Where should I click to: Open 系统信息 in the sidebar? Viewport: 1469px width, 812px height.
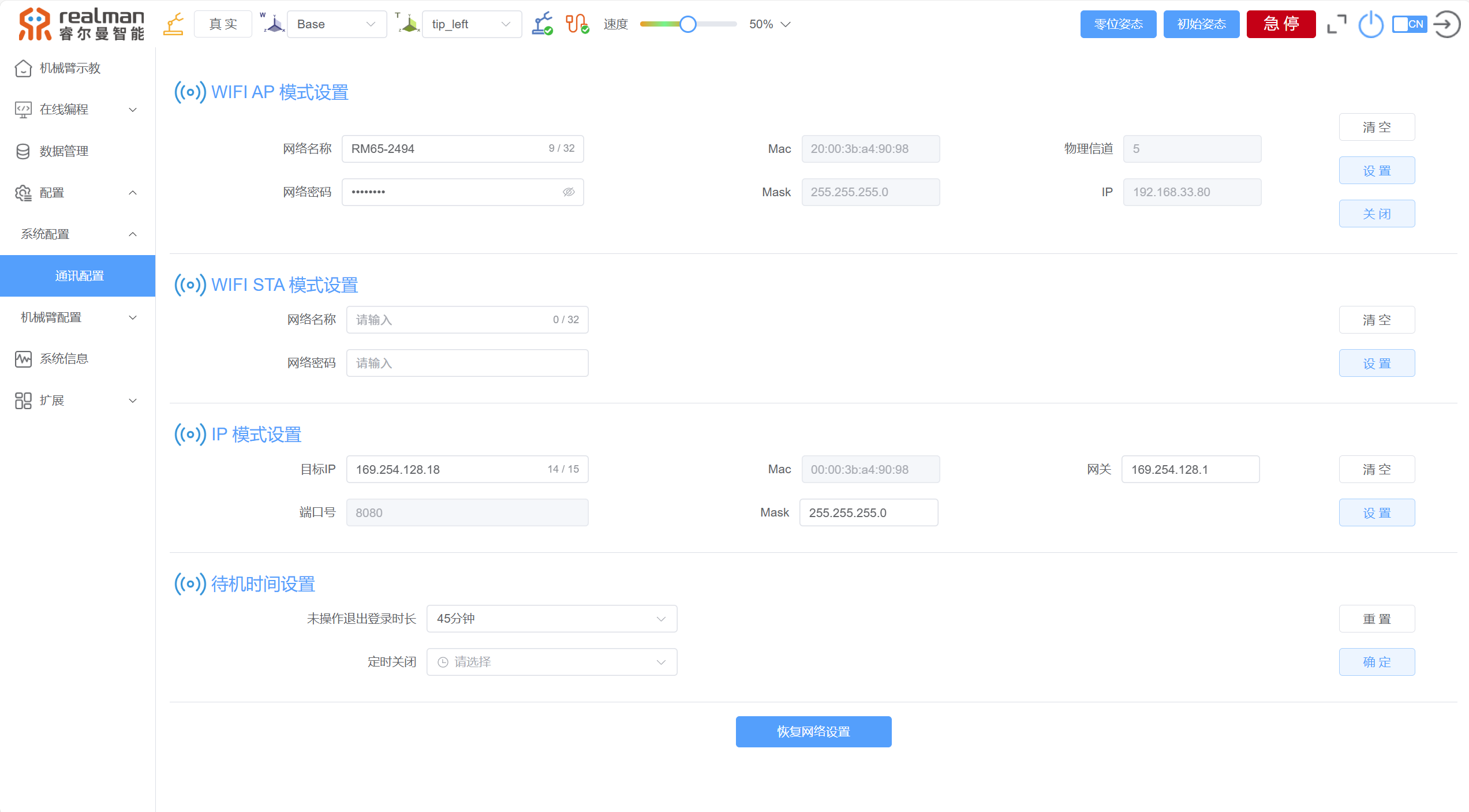coord(63,359)
